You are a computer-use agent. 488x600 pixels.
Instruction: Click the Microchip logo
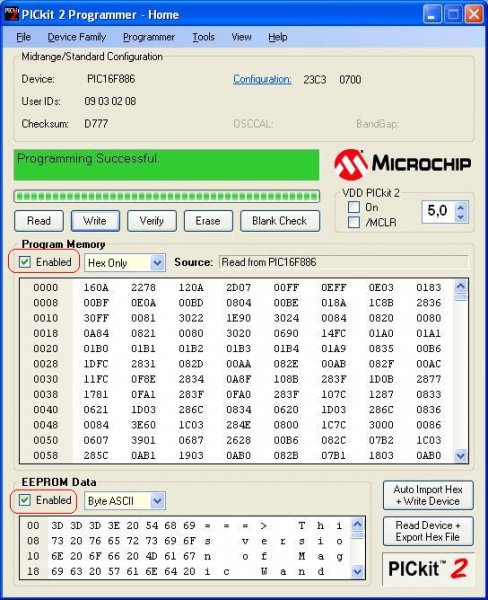[402, 164]
